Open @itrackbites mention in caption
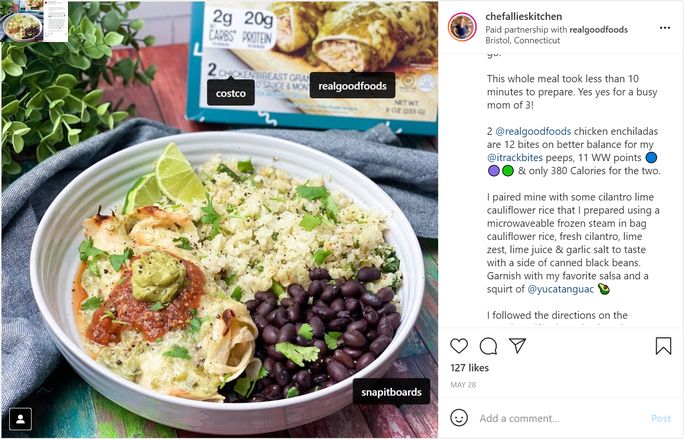 click(x=515, y=158)
